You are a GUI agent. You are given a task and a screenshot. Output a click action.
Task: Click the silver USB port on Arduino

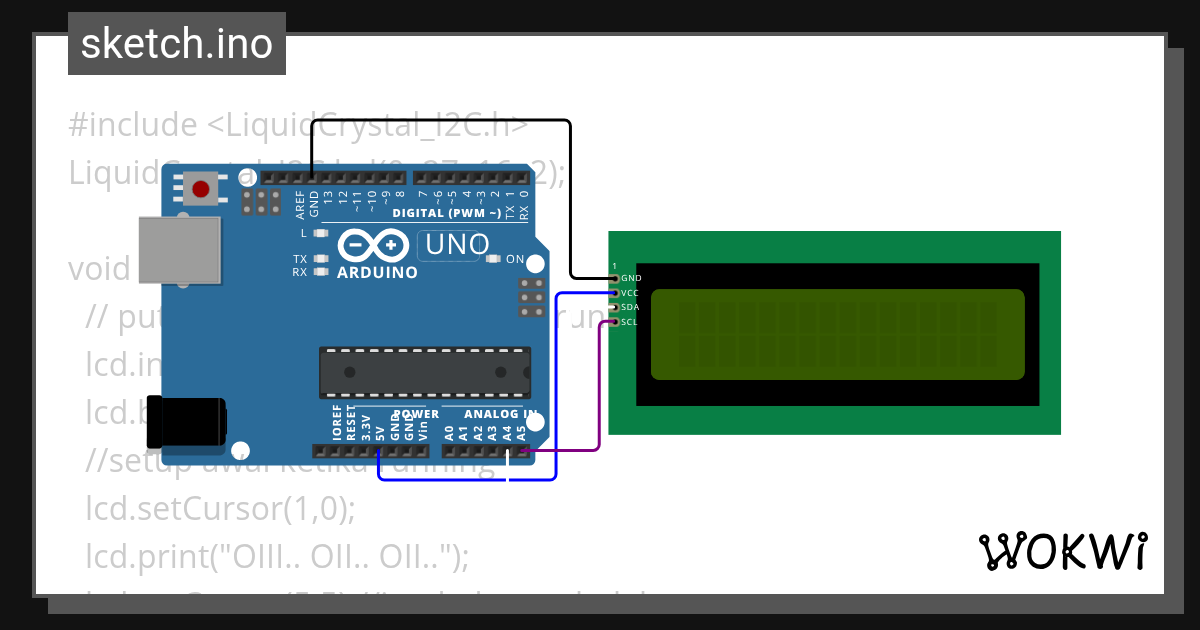[178, 250]
